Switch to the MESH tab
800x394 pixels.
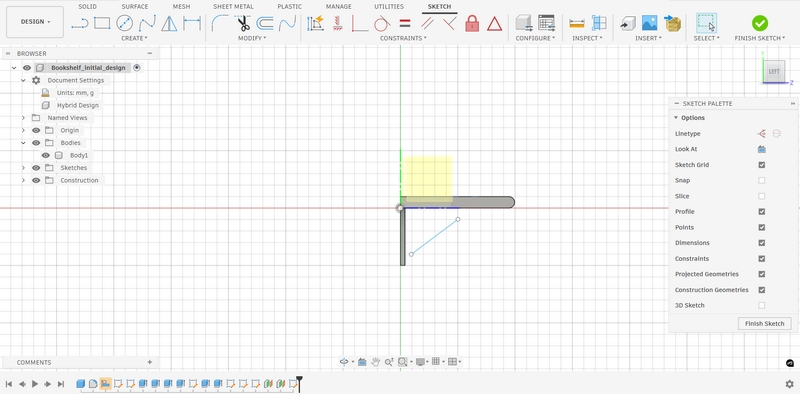(x=181, y=7)
